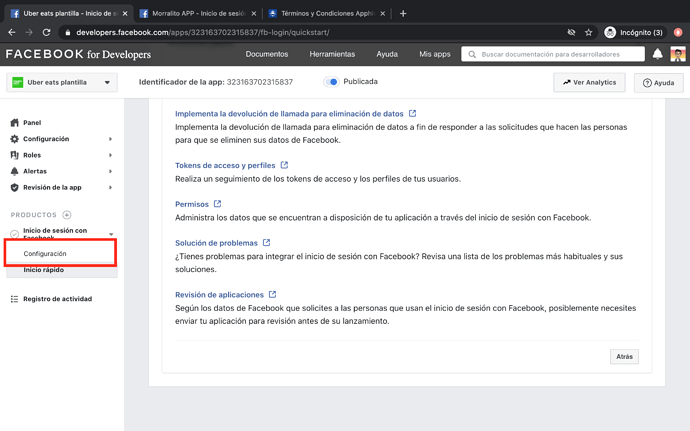Image resolution: width=690 pixels, height=431 pixels.
Task: Open Solución de problemas link
Action: (x=216, y=243)
